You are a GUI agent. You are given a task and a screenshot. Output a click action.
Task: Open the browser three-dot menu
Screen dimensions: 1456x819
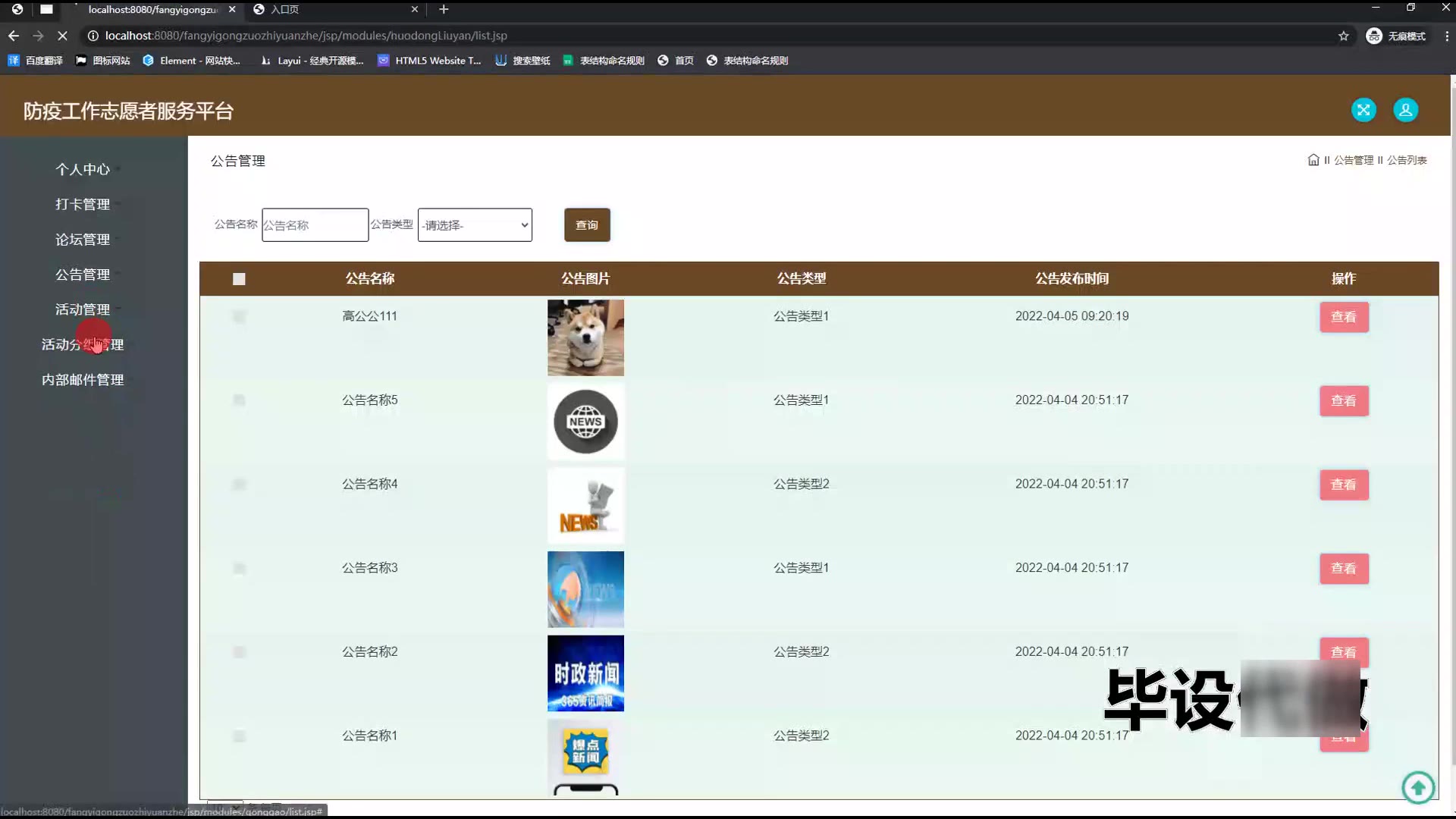click(x=1446, y=36)
